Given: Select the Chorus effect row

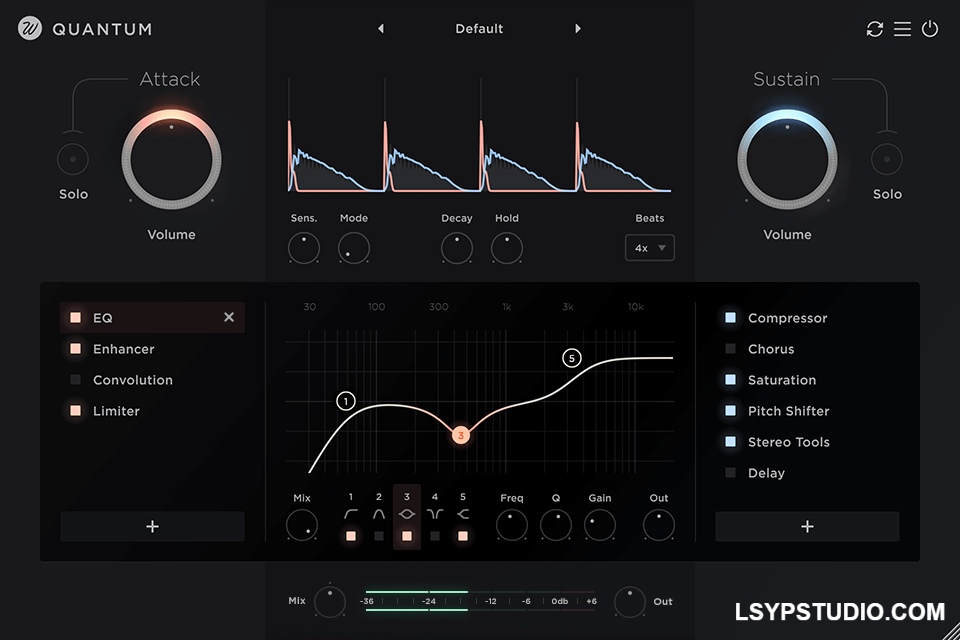Looking at the screenshot, I should pyautogui.click(x=808, y=348).
